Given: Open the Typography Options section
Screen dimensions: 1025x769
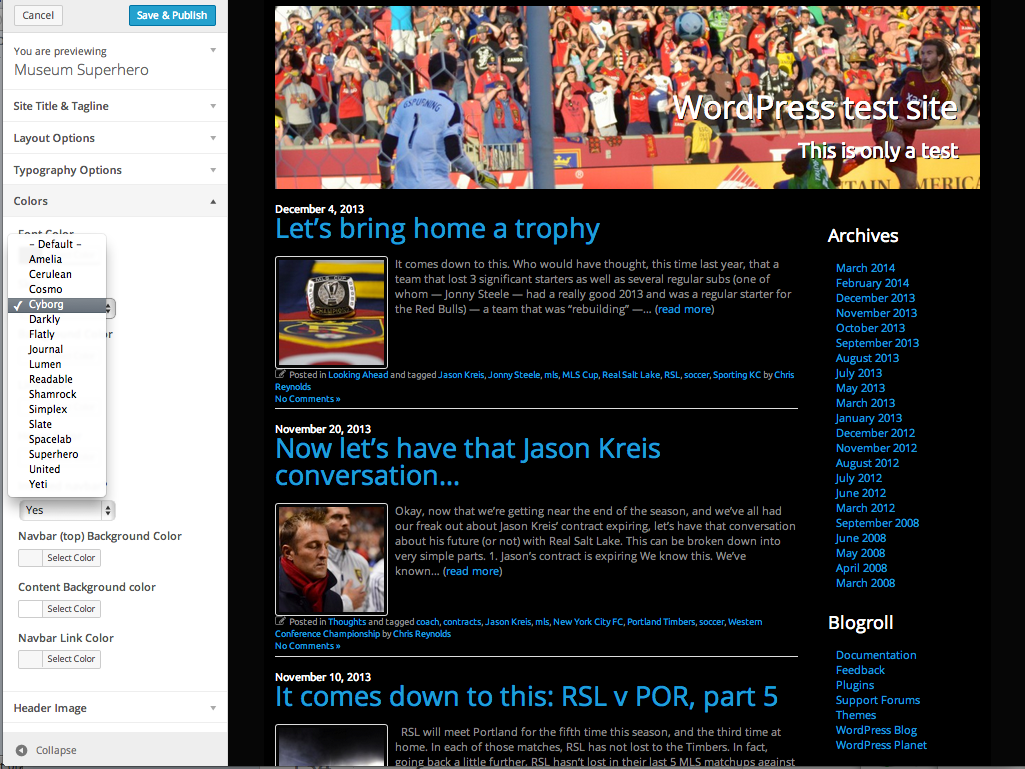Looking at the screenshot, I should (114, 170).
